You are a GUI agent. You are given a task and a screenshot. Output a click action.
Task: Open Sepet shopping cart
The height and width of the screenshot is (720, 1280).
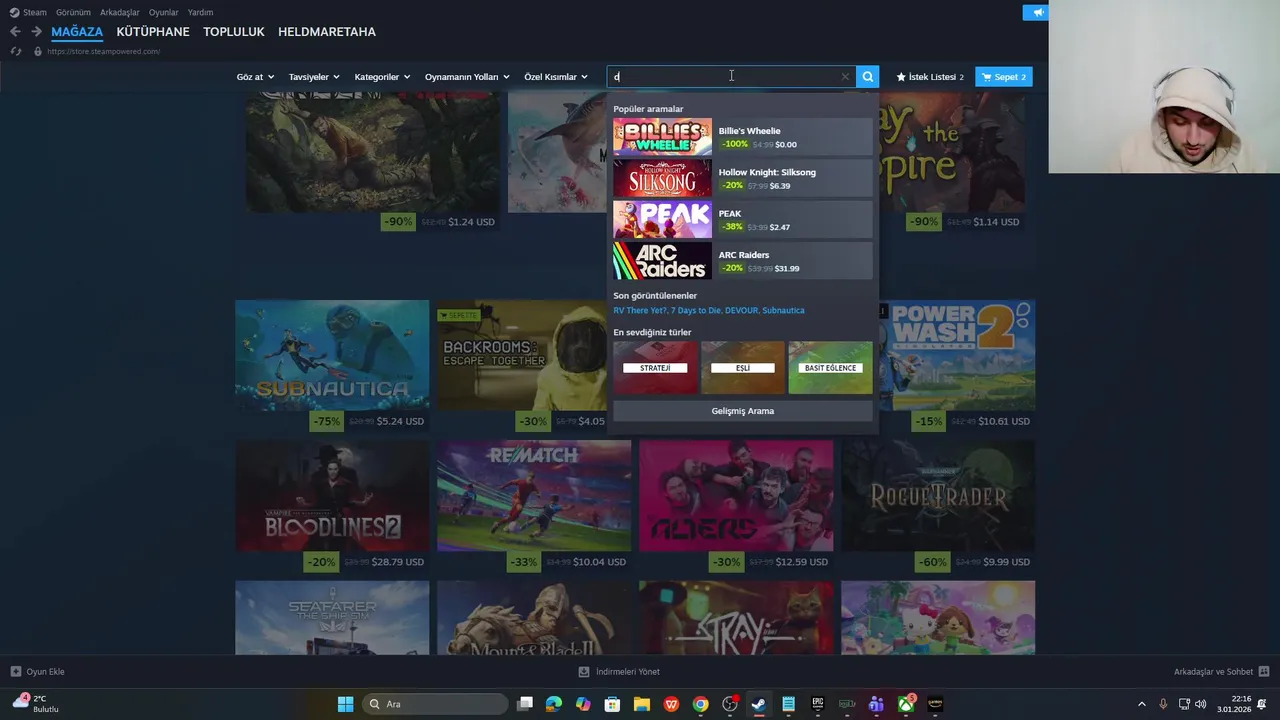tap(1003, 77)
